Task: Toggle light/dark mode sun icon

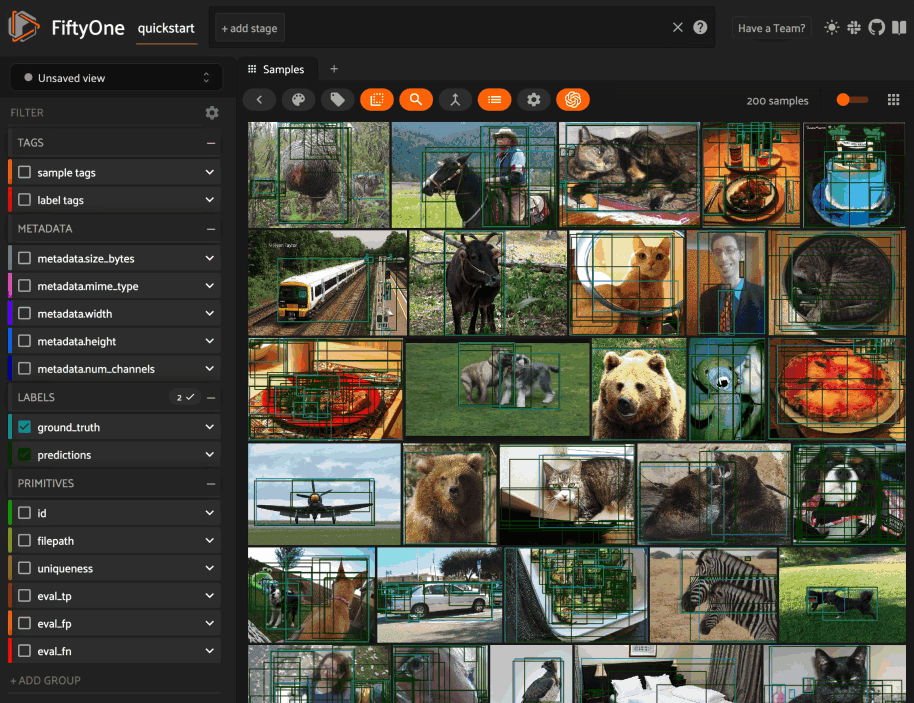Action: (x=832, y=27)
